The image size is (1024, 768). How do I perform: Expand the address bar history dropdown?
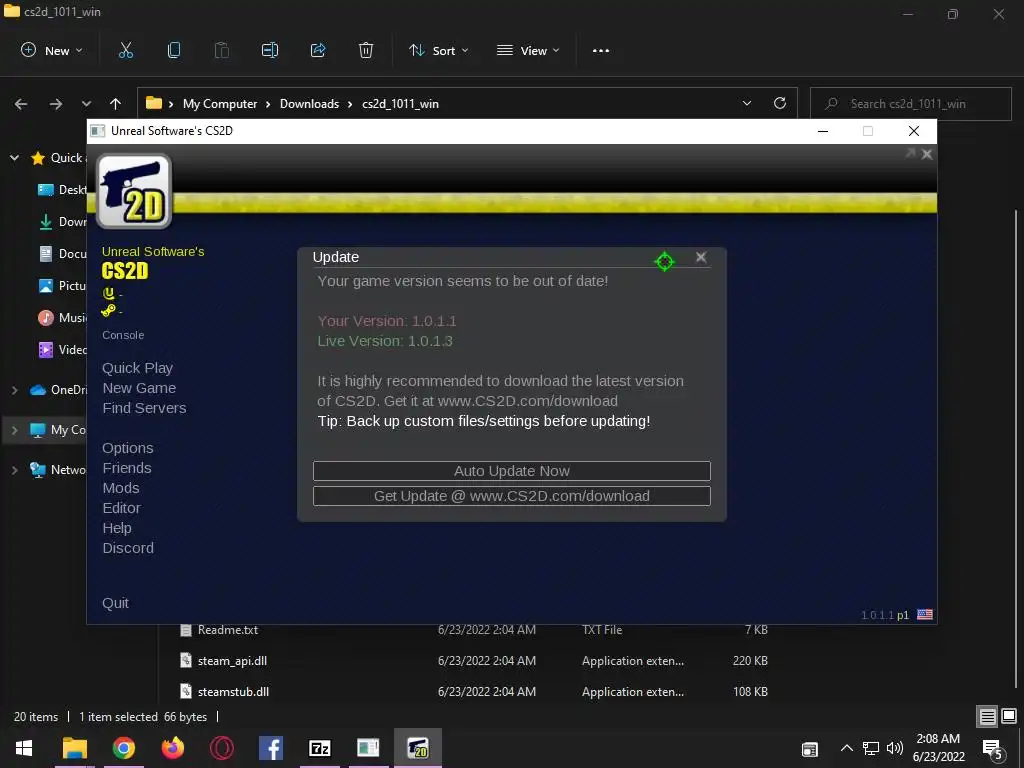pos(747,103)
